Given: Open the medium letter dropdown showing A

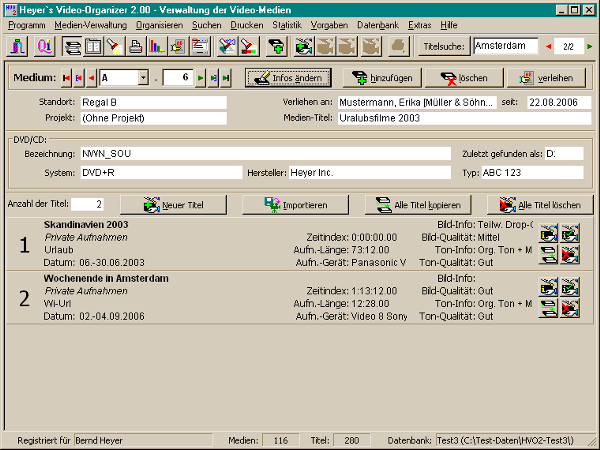Looking at the screenshot, I should [143, 77].
